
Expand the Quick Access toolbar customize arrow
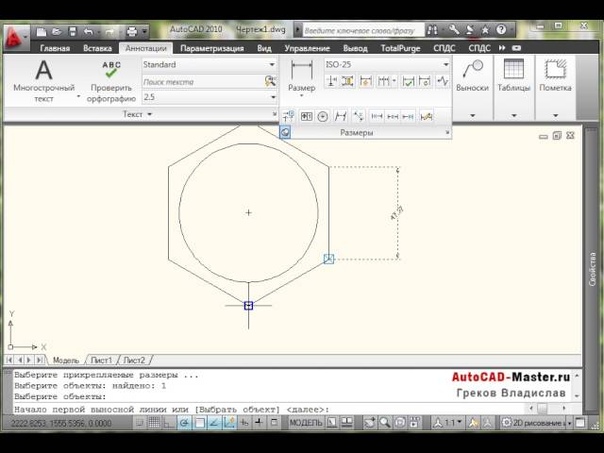coord(144,32)
